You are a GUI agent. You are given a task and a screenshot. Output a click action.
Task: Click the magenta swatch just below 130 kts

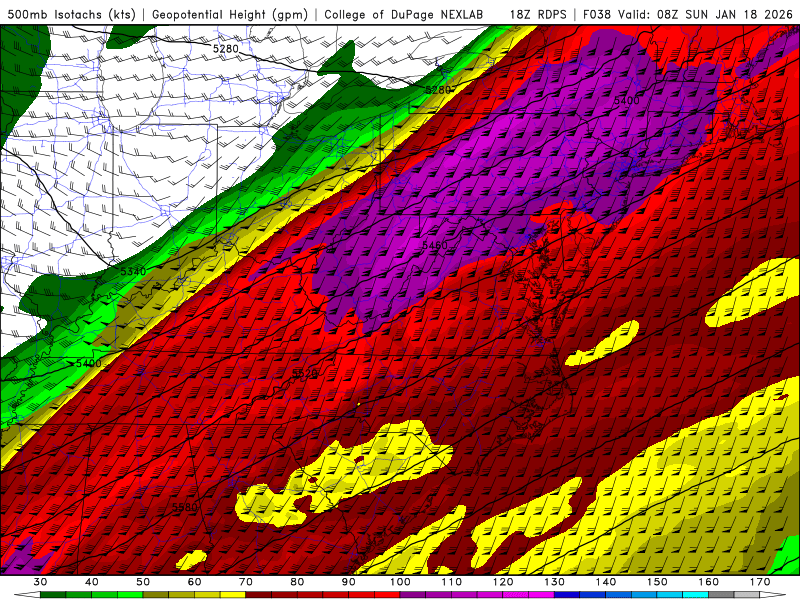(541, 595)
